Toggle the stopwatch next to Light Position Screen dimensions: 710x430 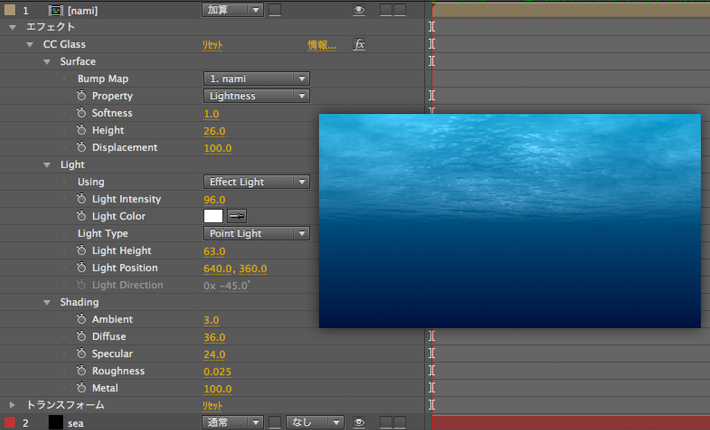82,269
